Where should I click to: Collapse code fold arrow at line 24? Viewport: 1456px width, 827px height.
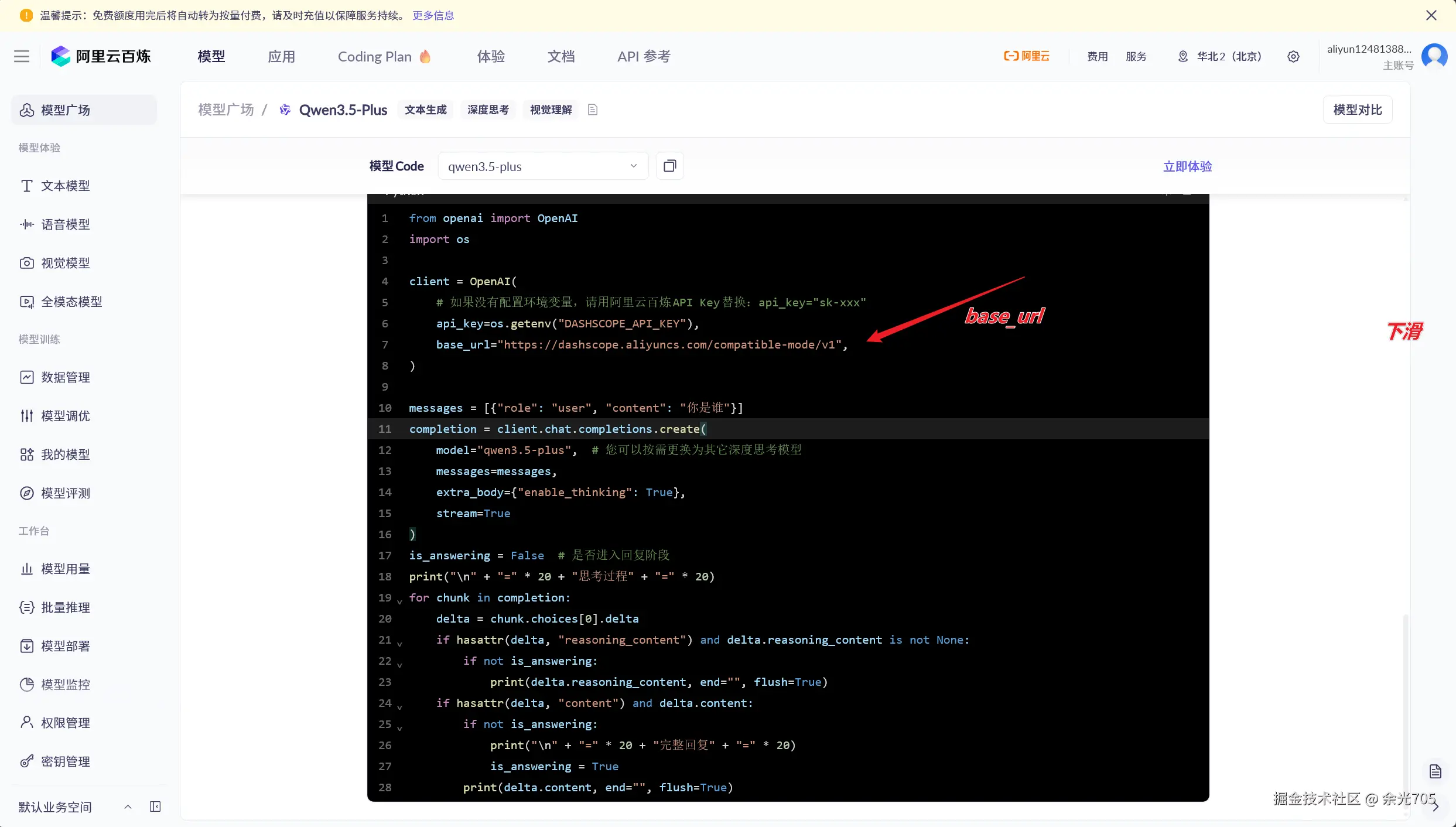pos(399,706)
